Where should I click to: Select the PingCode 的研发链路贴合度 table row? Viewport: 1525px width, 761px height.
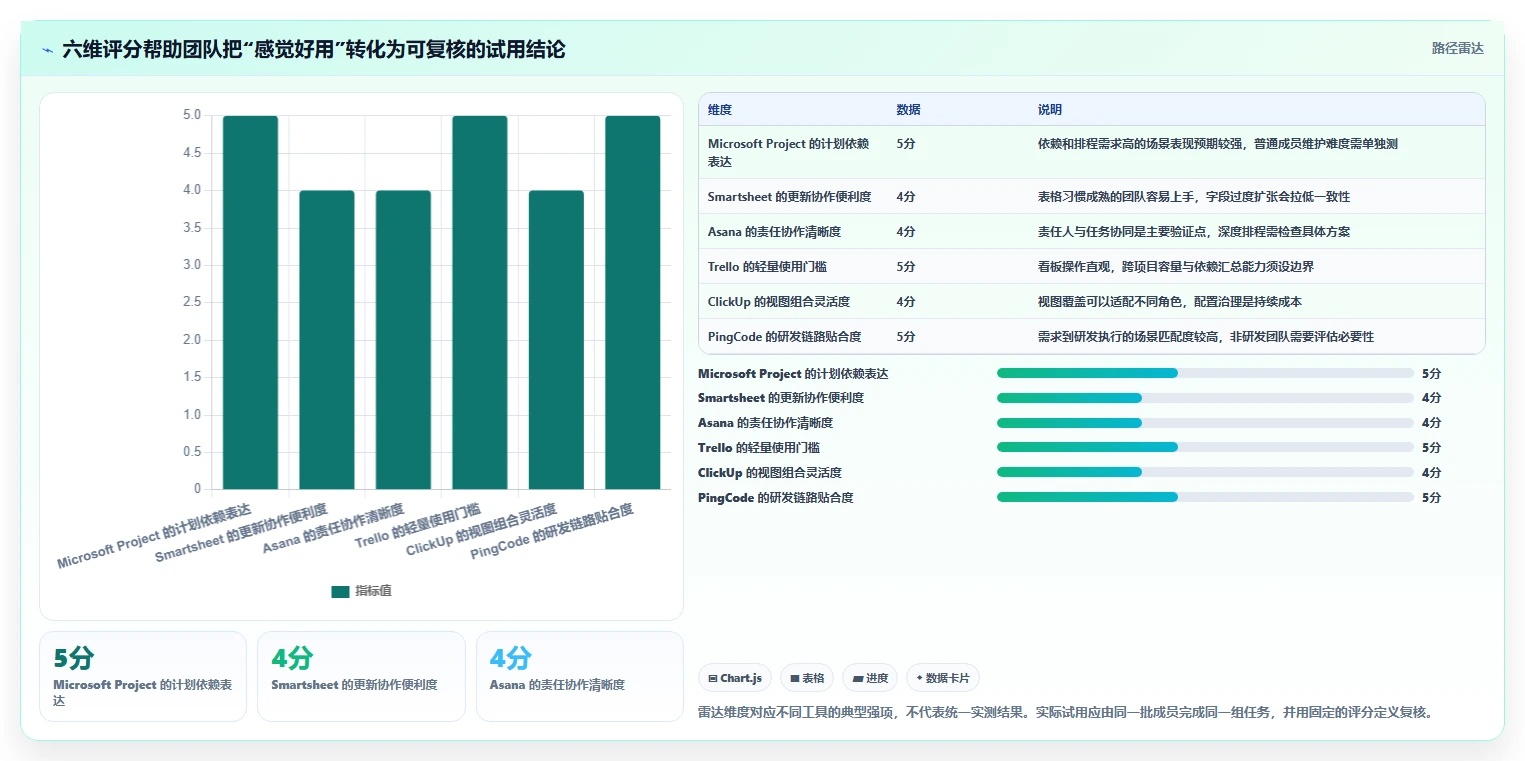point(1091,336)
